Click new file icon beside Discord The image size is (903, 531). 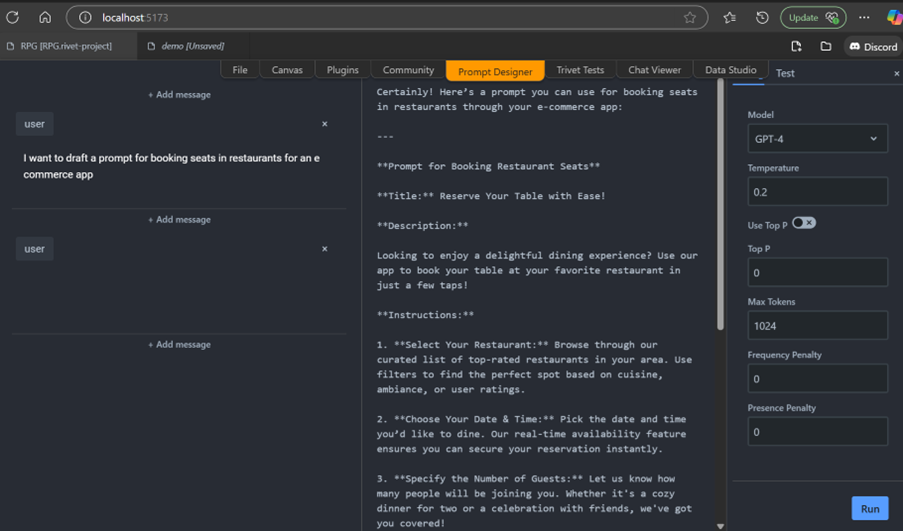pyautogui.click(x=796, y=47)
